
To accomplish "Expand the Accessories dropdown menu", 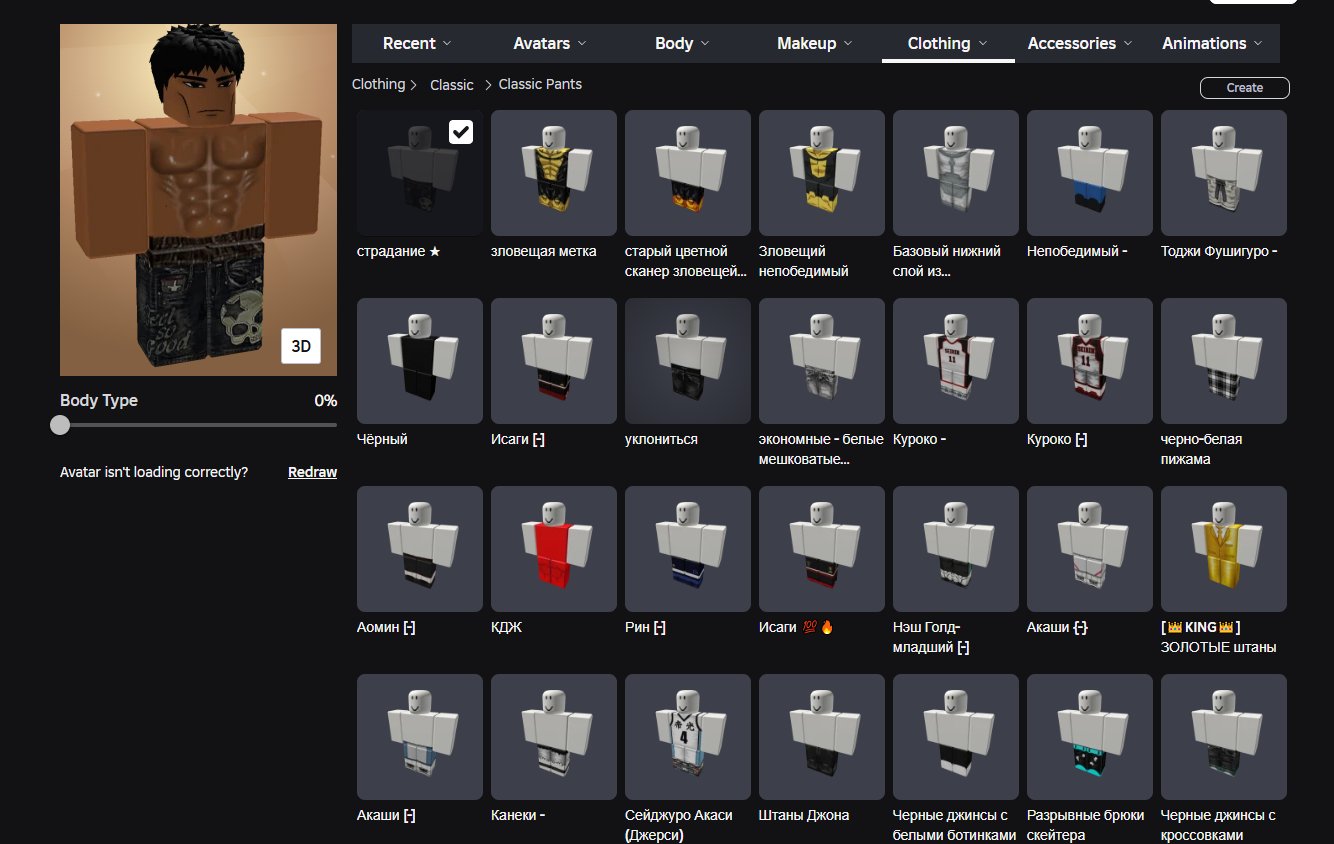I will tap(1080, 44).
